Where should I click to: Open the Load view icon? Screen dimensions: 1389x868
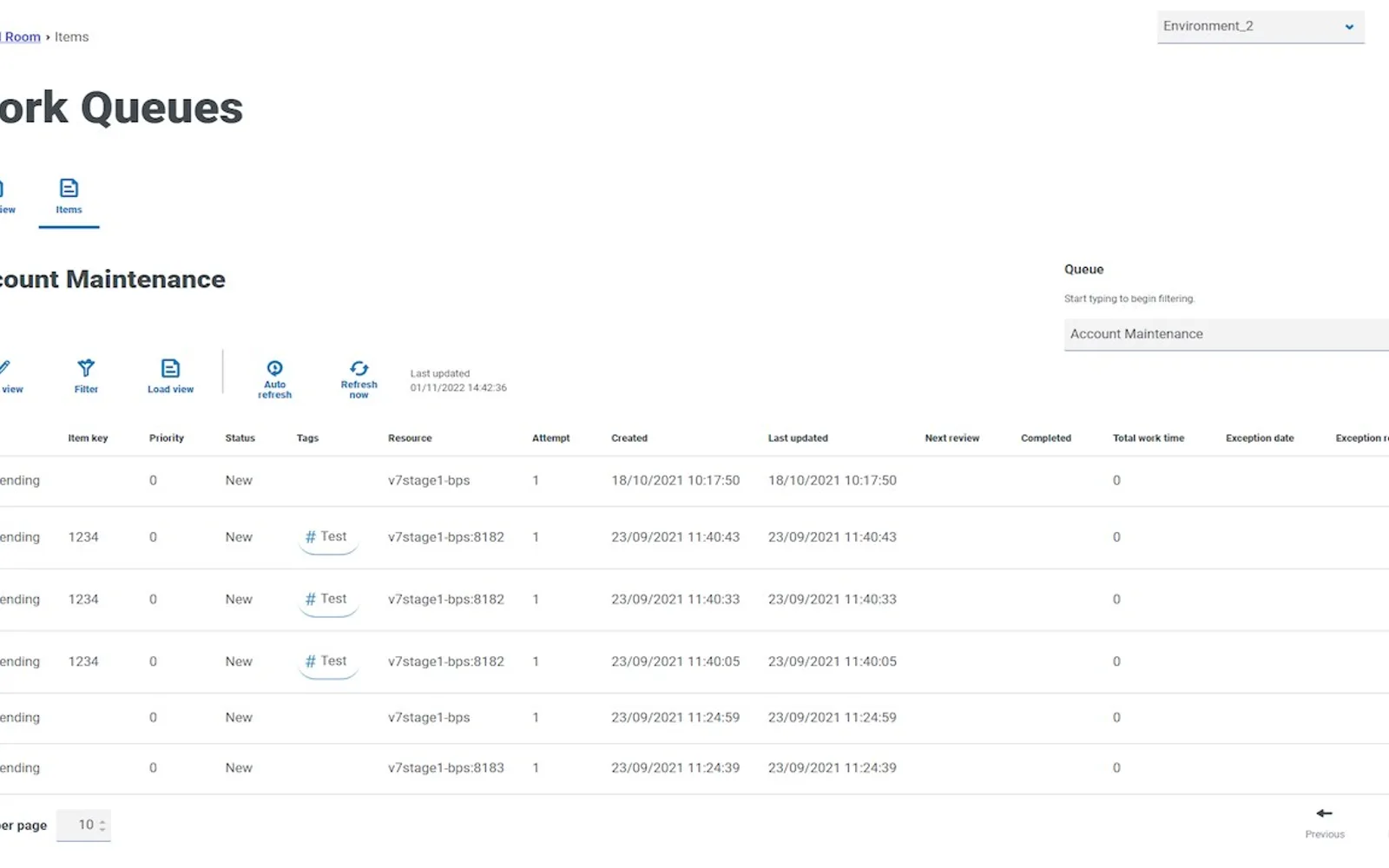pos(170,368)
